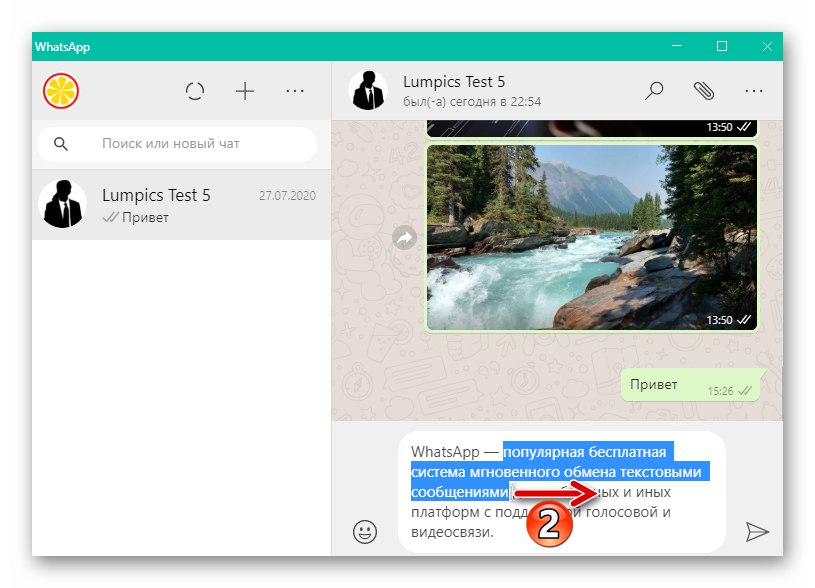Open your profile via lemon avatar
The image size is (815, 588).
(61, 91)
